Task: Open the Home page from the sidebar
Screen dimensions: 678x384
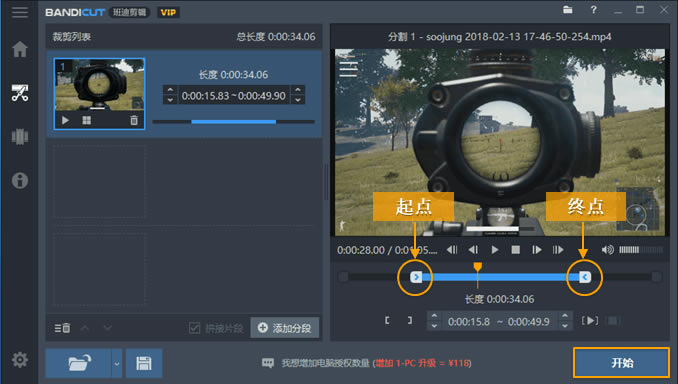Action: coord(20,49)
